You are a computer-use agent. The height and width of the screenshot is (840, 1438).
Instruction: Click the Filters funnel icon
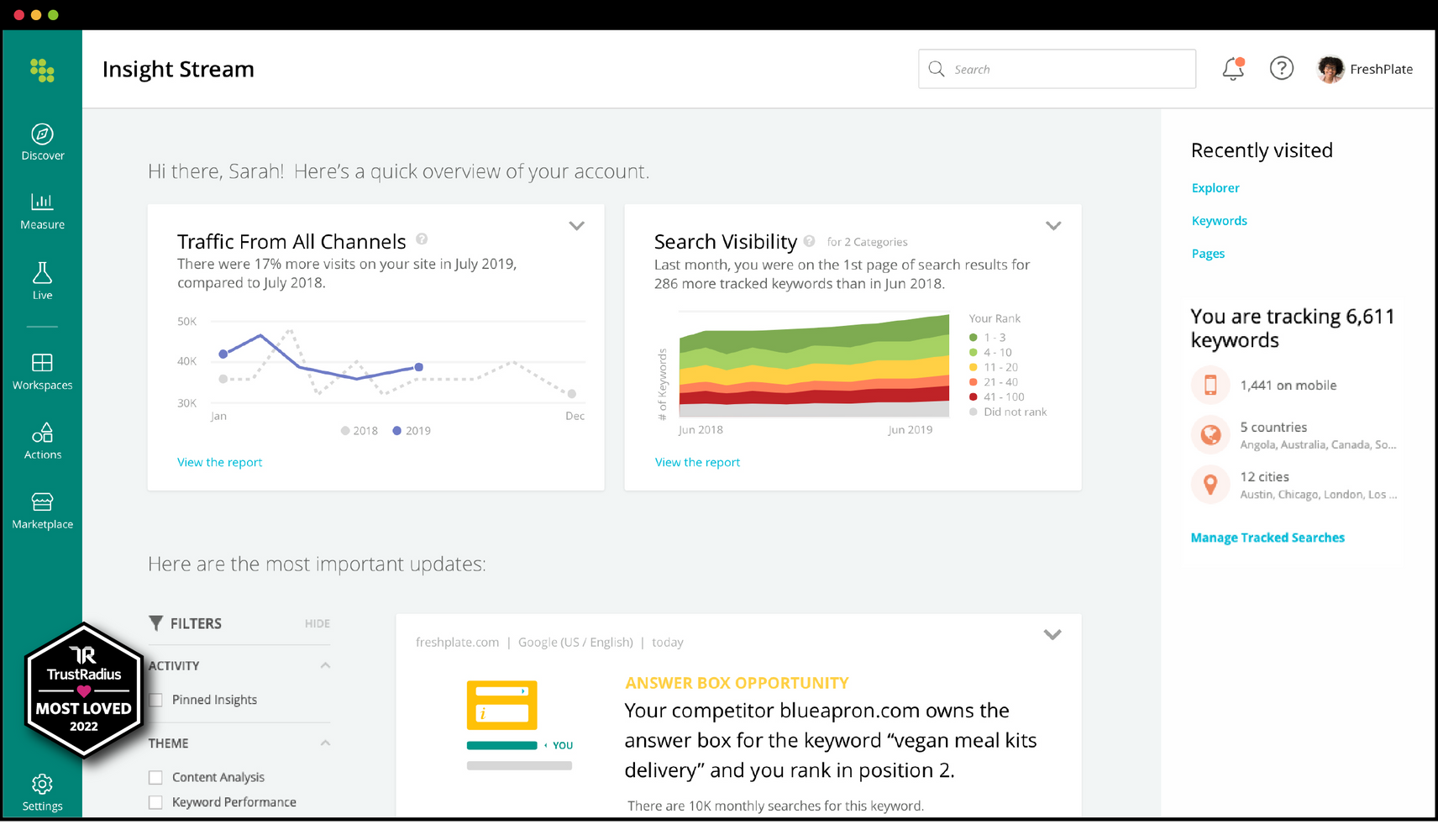tap(155, 622)
